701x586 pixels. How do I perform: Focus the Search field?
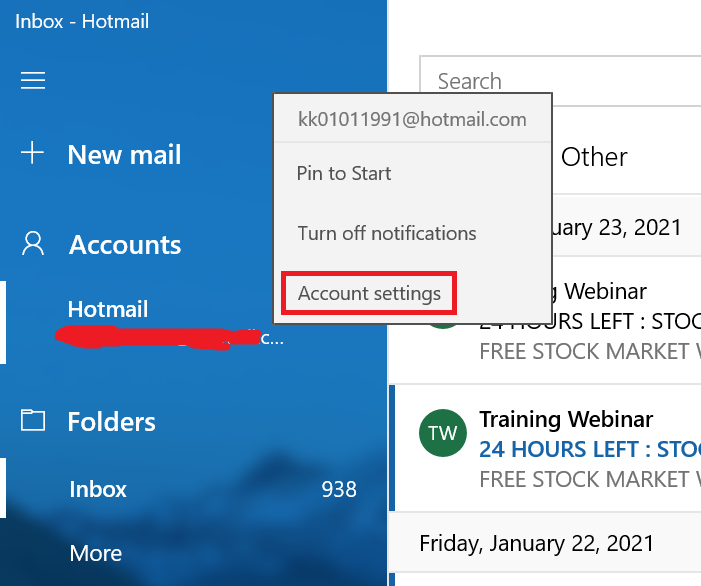click(561, 81)
